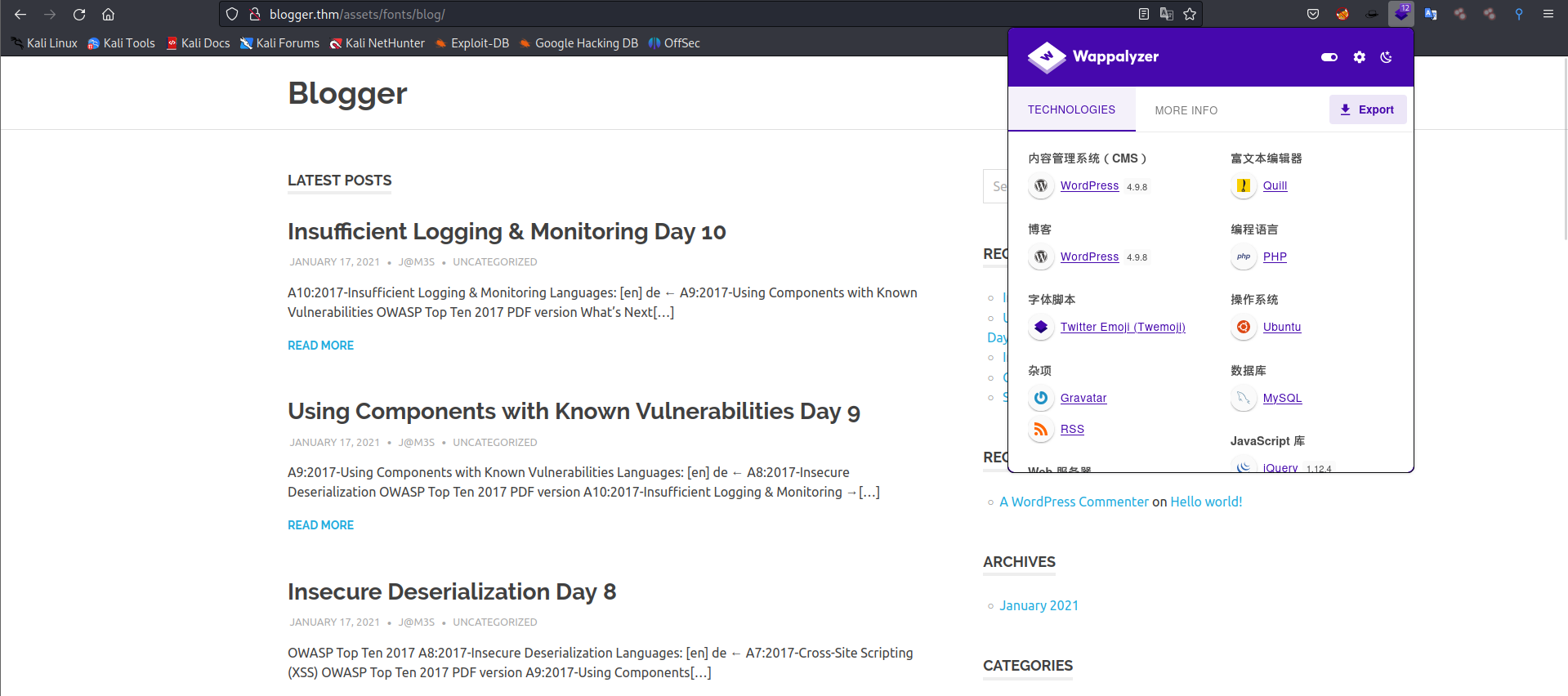
Task: Open the Twitter Emoji (Twemoji) link
Action: coord(1122,327)
